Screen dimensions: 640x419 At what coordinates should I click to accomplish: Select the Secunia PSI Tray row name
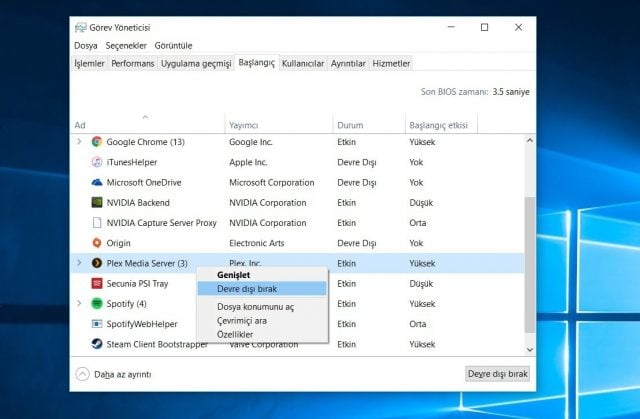pos(137,284)
